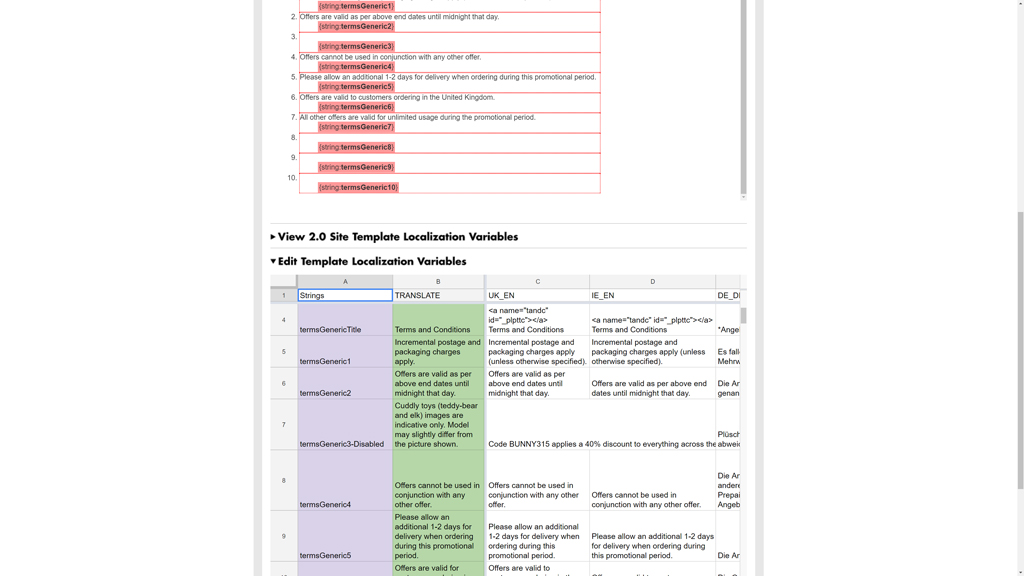
Task: Click the preview panel vertical scrollbar
Action: [x=743, y=98]
